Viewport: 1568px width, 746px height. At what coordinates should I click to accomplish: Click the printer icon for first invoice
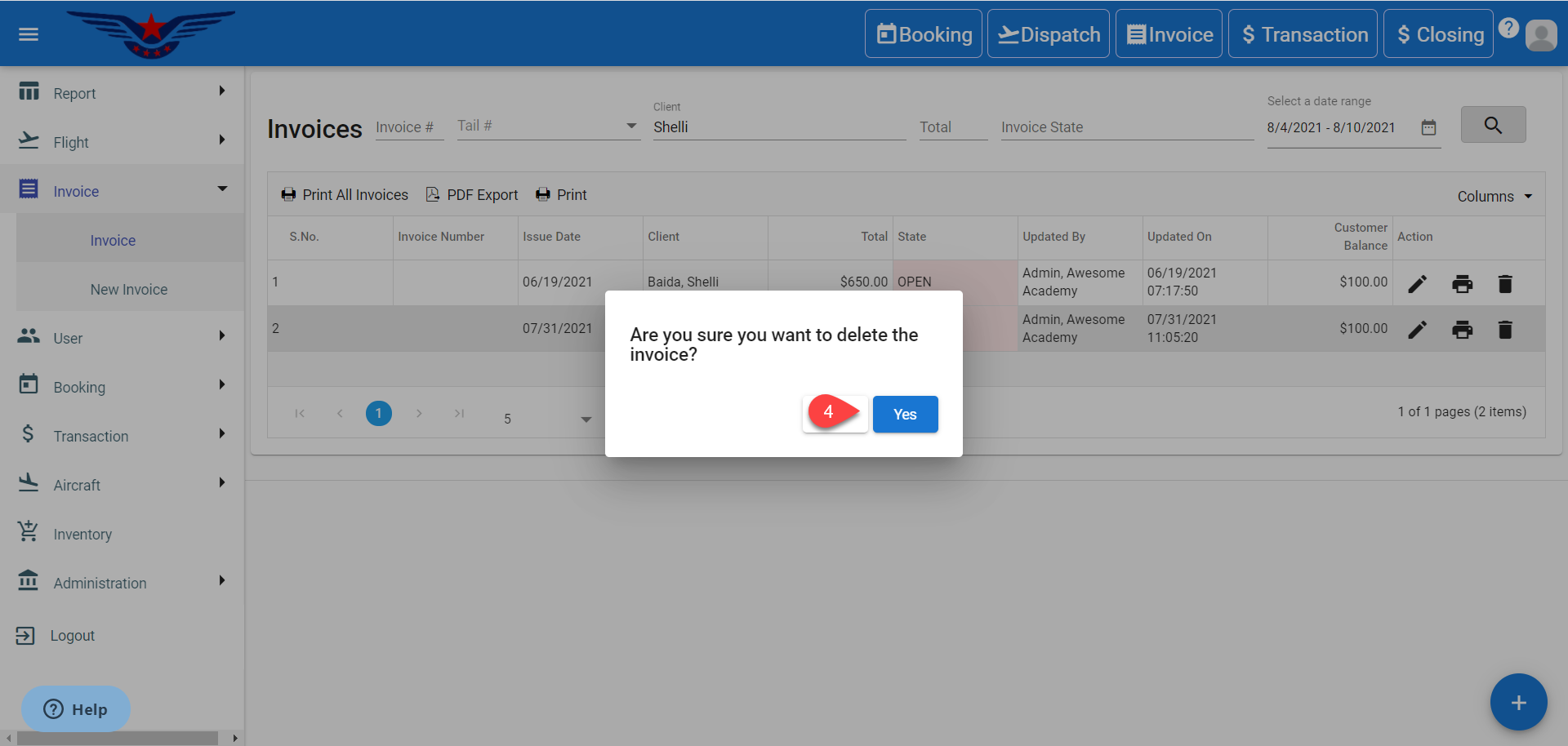point(1462,283)
